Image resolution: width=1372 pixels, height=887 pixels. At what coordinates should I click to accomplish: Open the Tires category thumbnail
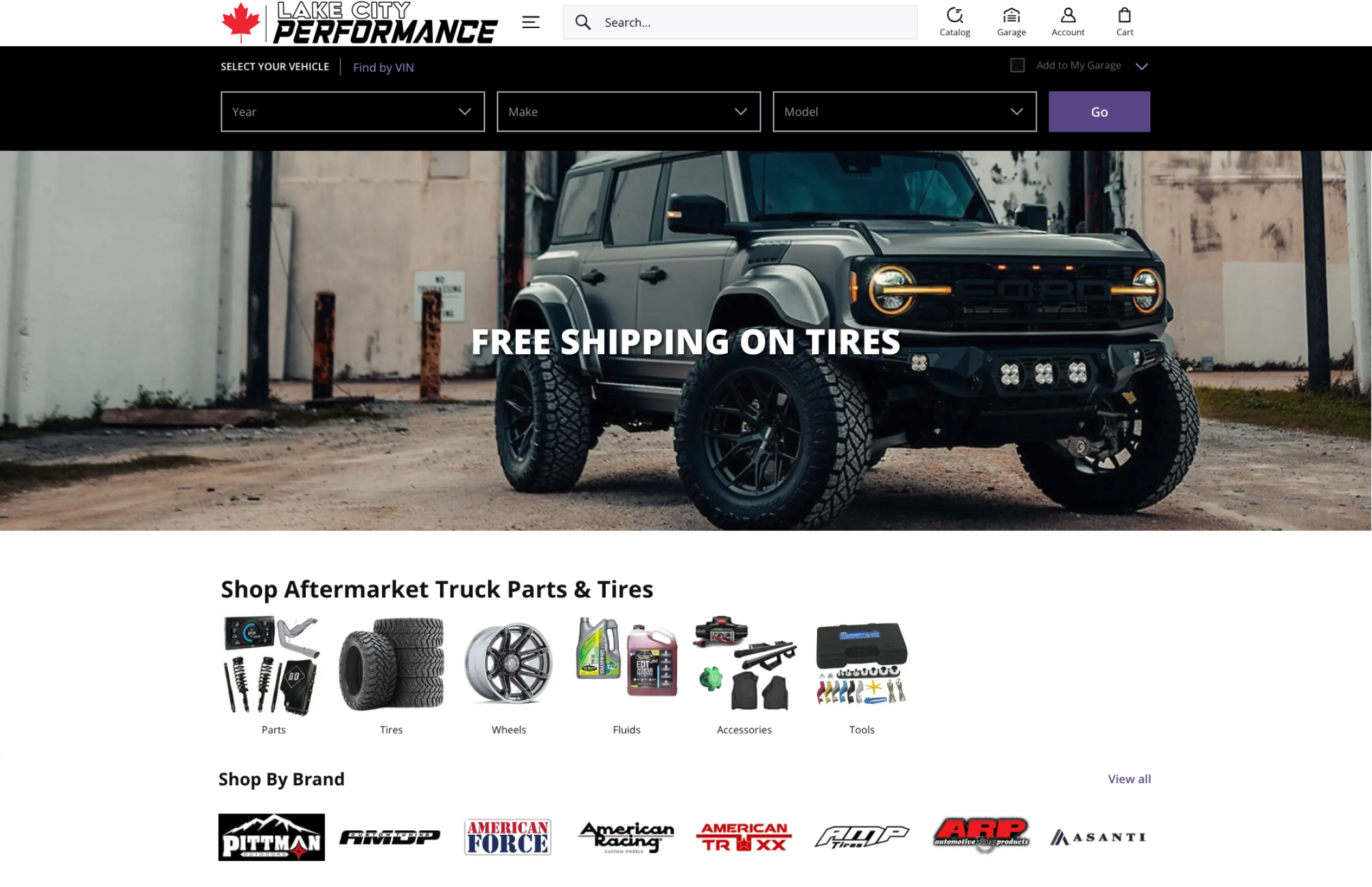pos(391,676)
